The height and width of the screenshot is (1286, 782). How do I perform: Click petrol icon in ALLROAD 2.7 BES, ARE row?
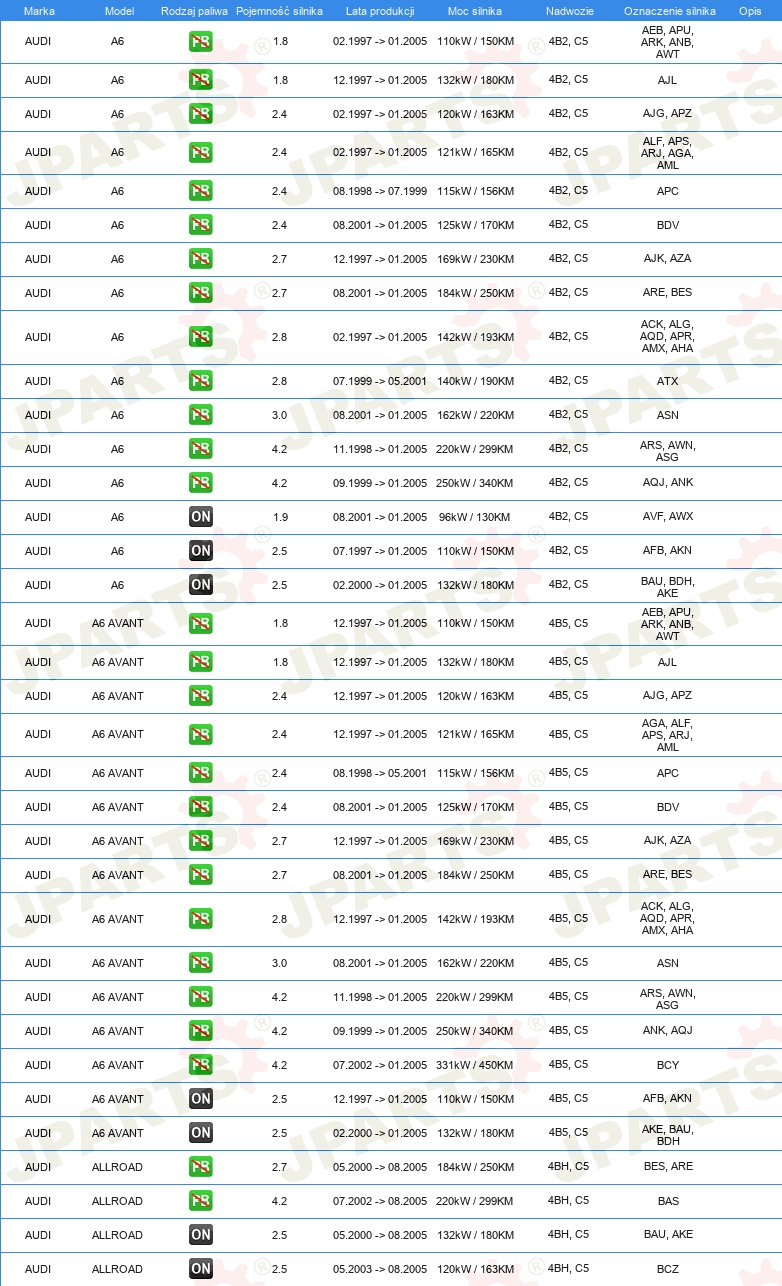pyautogui.click(x=201, y=1167)
